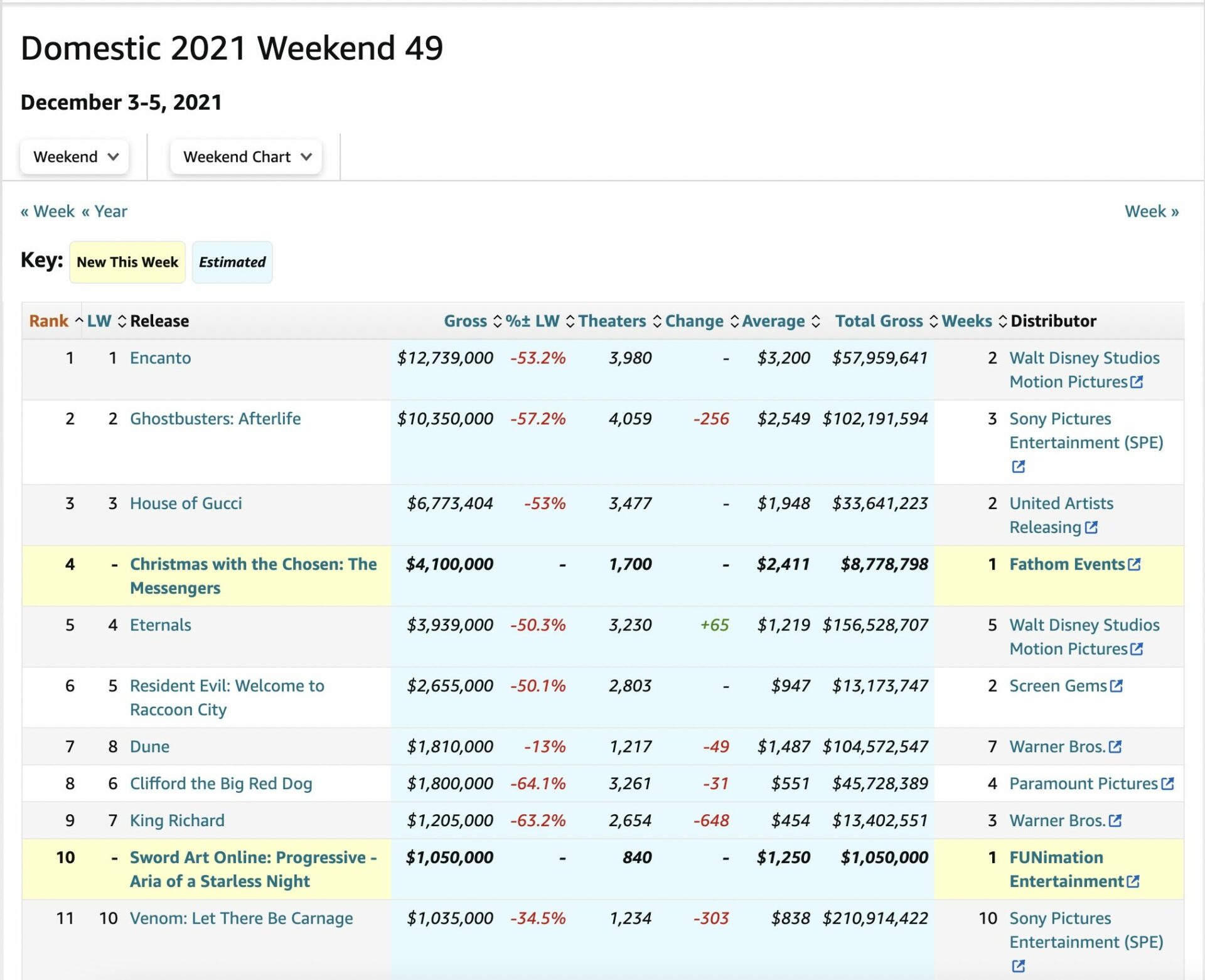Screen dimensions: 1205x980
Task: Open the Encanto release page
Action: [160, 358]
